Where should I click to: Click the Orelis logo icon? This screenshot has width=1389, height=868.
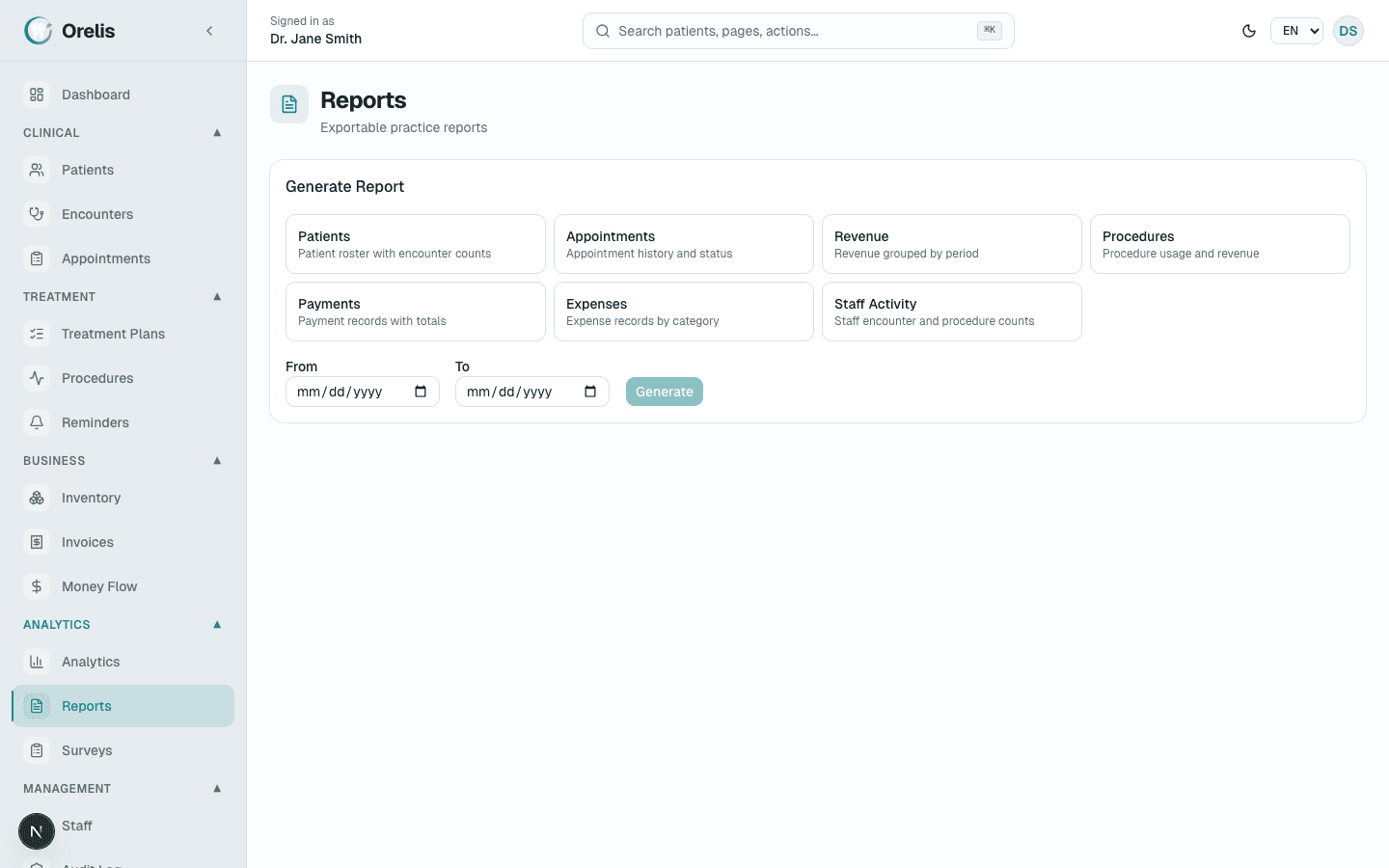(39, 31)
